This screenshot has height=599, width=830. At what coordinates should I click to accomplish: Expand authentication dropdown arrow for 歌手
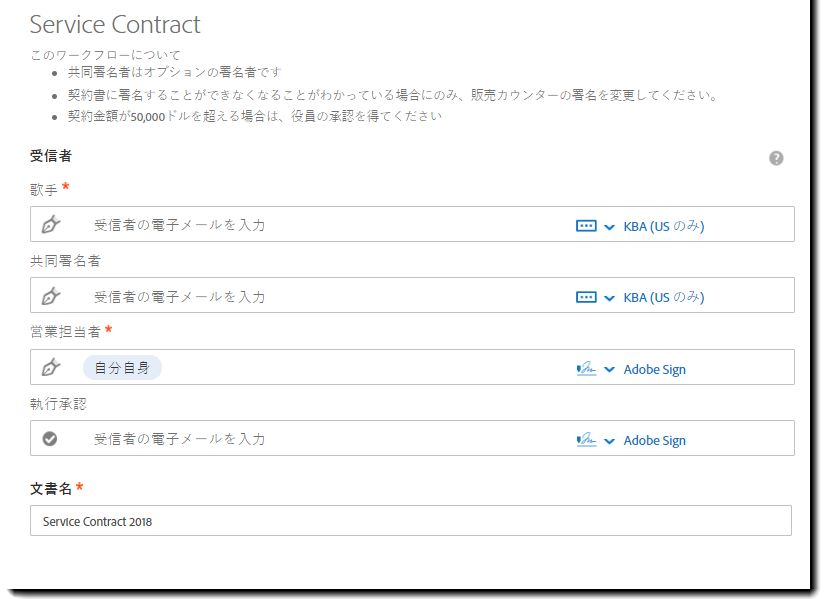pyautogui.click(x=609, y=227)
